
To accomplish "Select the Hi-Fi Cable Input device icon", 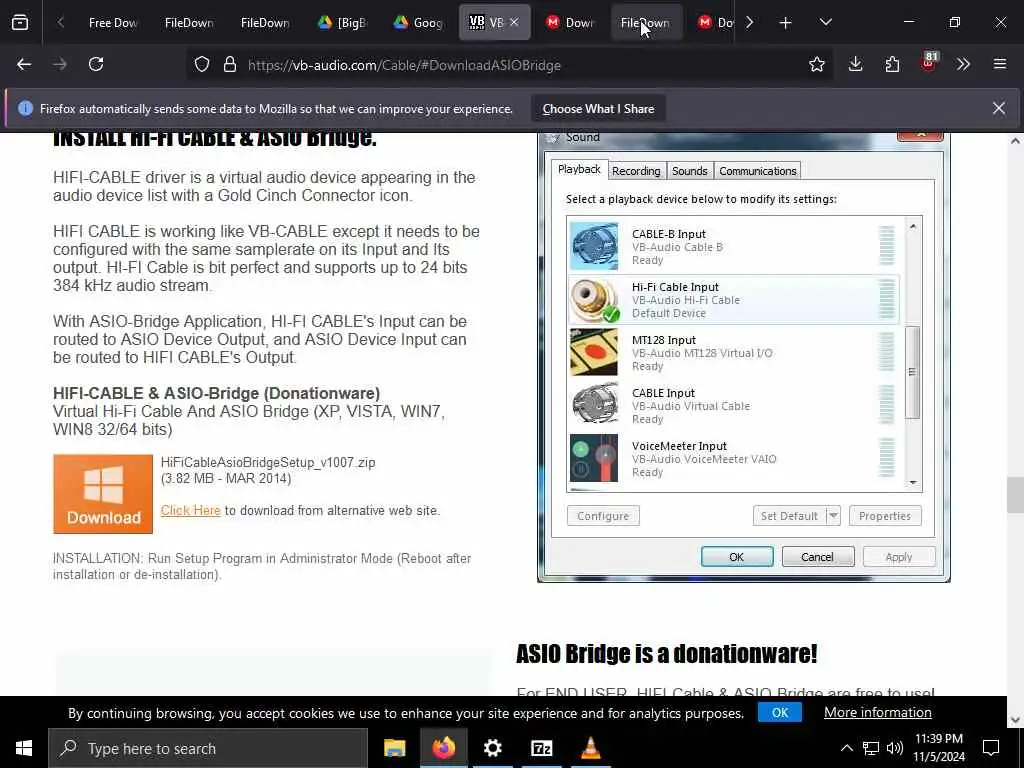I will point(594,300).
